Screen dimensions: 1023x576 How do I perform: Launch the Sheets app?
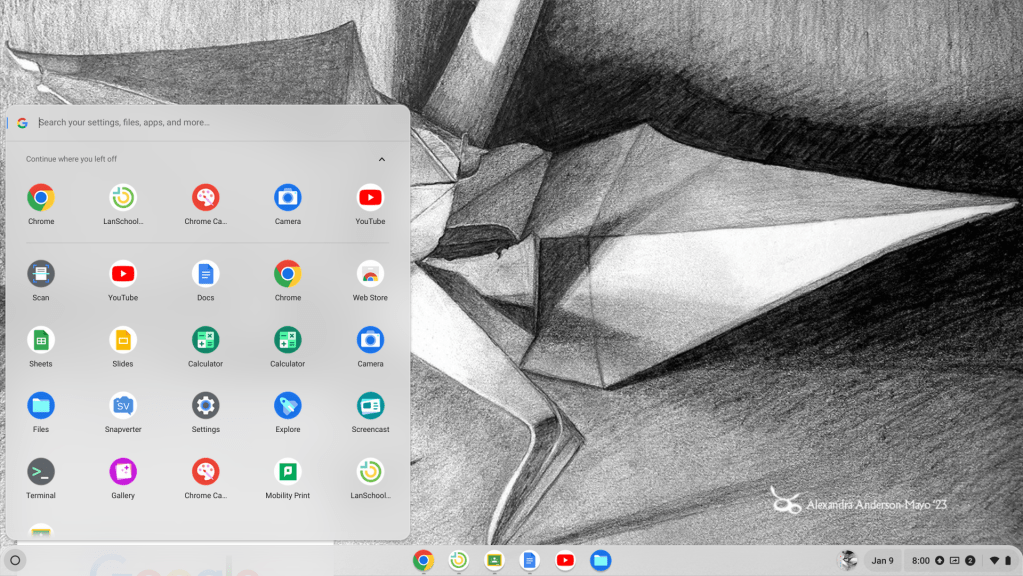(x=41, y=340)
